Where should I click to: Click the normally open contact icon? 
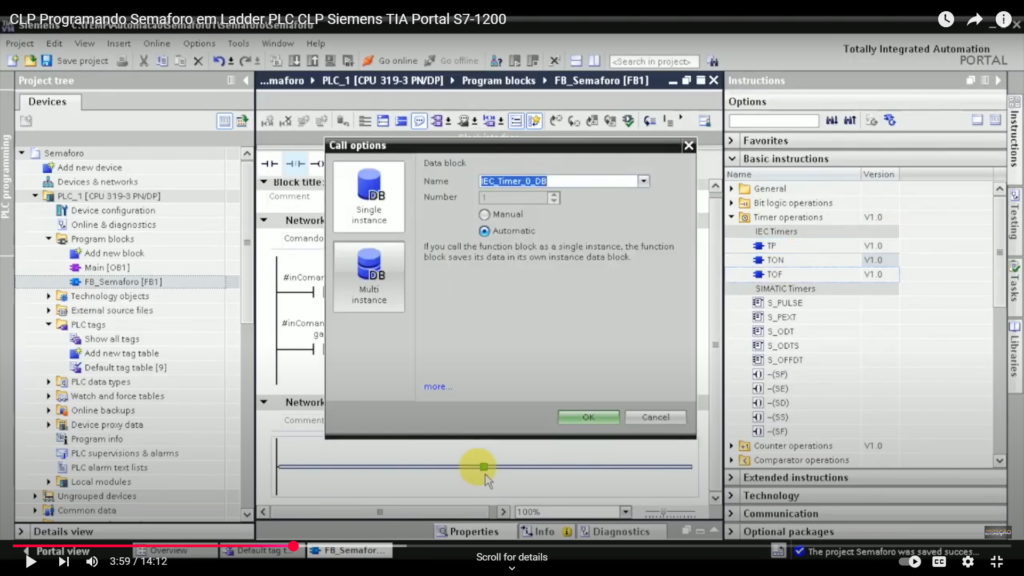pos(269,163)
